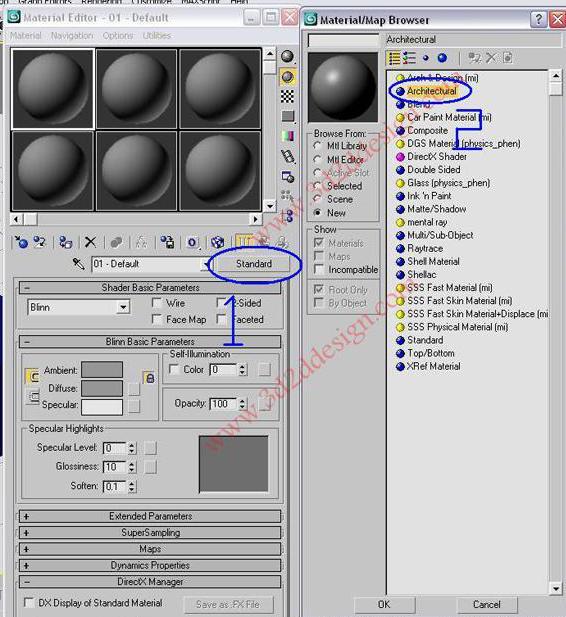Image resolution: width=566 pixels, height=617 pixels.
Task: Switch browser to View Small Icons
Action: coord(425,58)
